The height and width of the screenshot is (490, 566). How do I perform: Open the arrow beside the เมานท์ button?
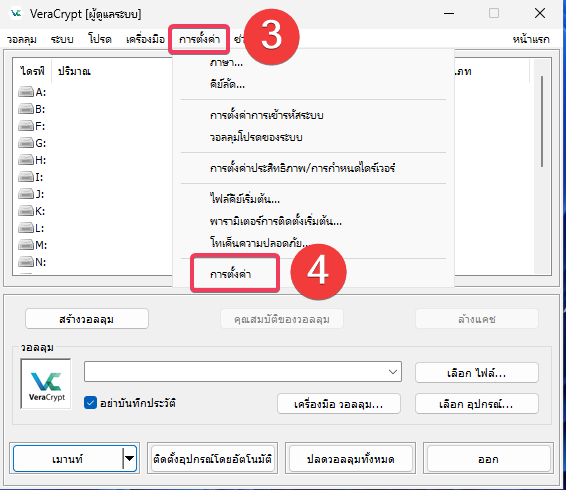click(x=129, y=459)
